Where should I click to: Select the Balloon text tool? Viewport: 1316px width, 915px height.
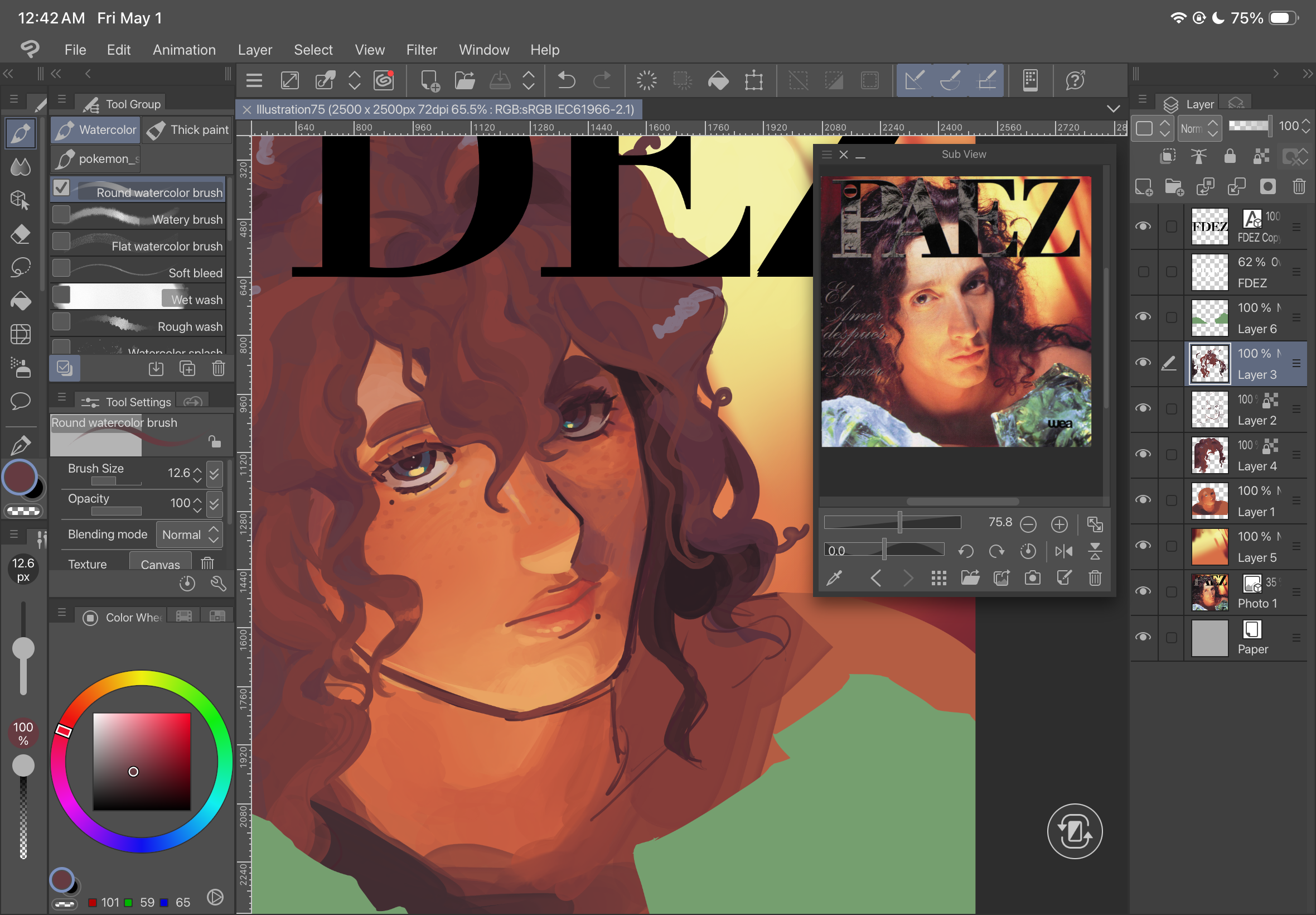[21, 401]
